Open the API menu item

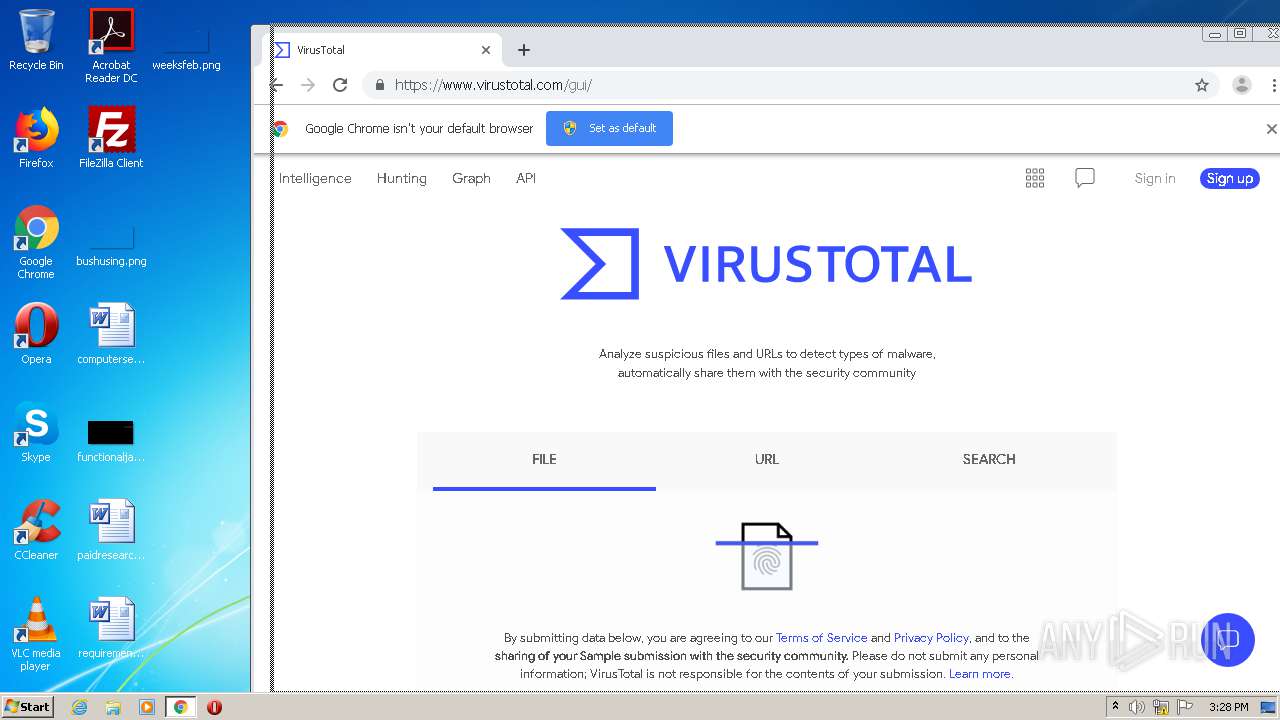pos(526,178)
